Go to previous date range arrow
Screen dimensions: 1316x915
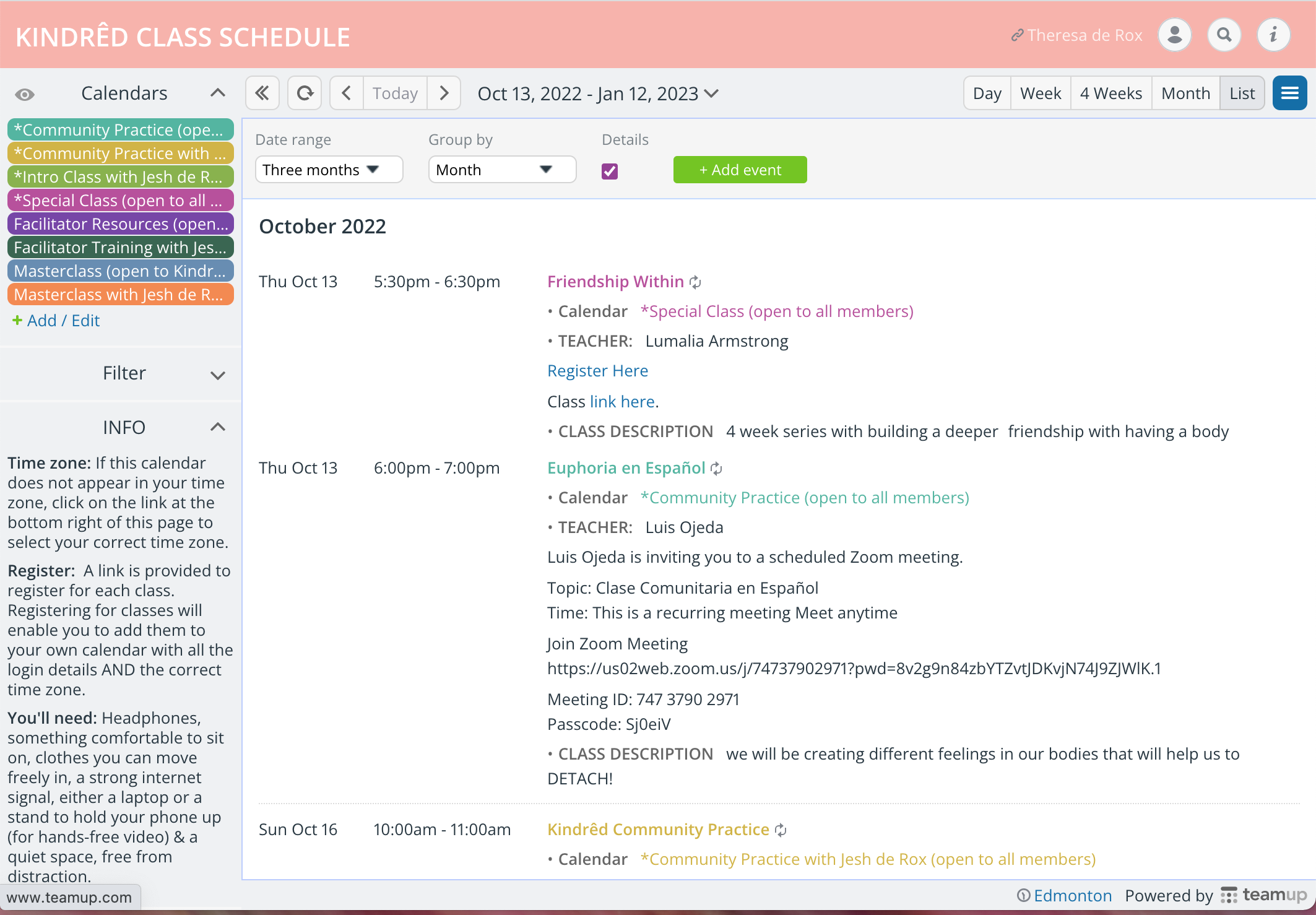[x=347, y=93]
